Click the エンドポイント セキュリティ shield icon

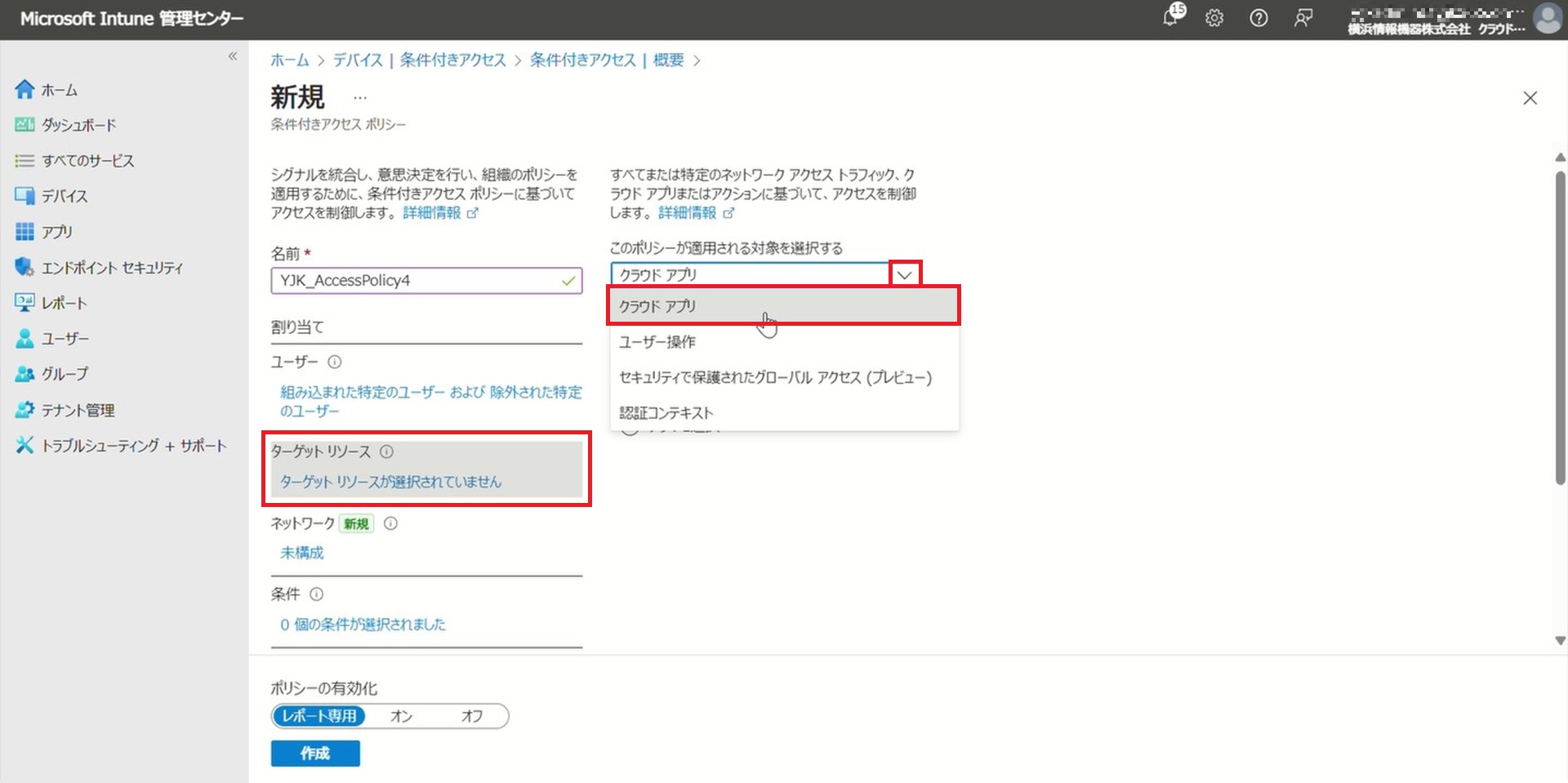click(24, 267)
